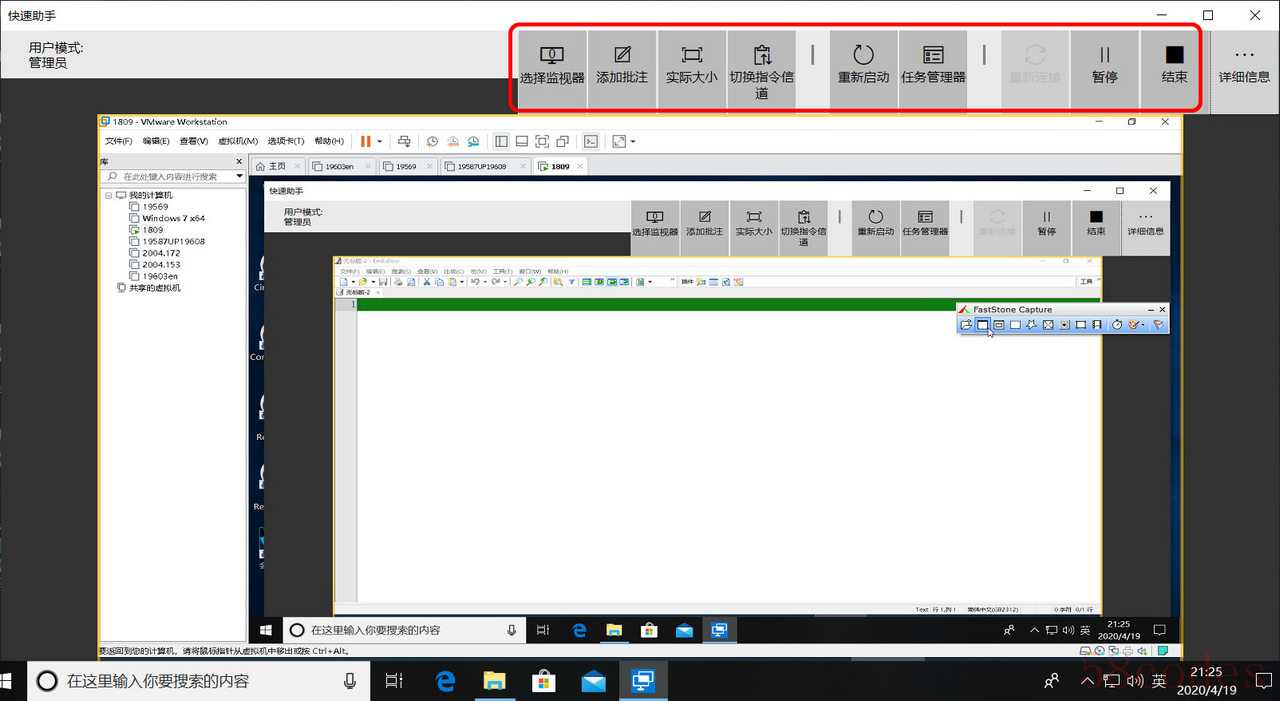Click 详细信息 in the outermost Quick Assist toolbar
The height and width of the screenshot is (701, 1280).
pyautogui.click(x=1244, y=65)
